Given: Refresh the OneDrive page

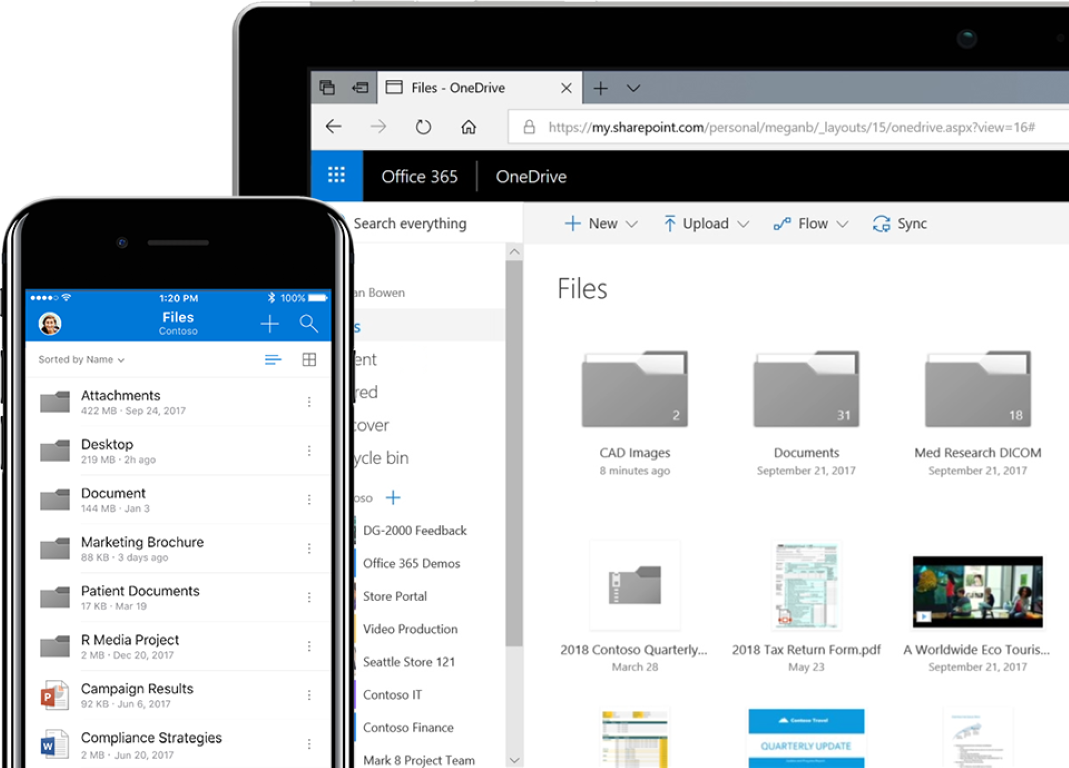Looking at the screenshot, I should [423, 127].
